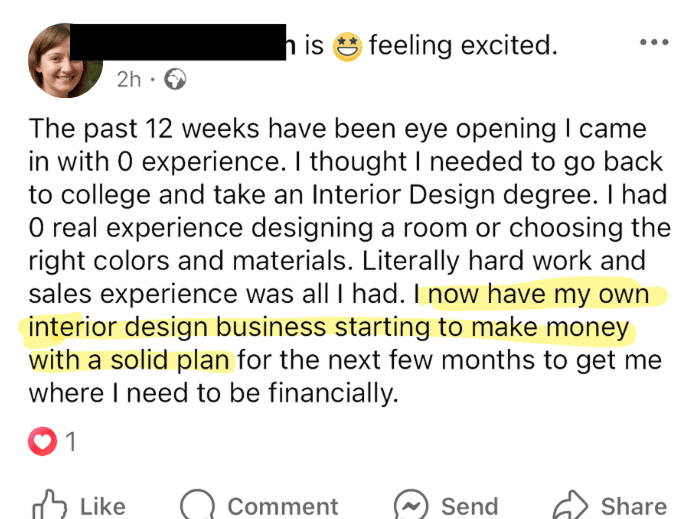Open the three-dot post options menu
Viewport: 700px width, 519px height.
pyautogui.click(x=653, y=43)
